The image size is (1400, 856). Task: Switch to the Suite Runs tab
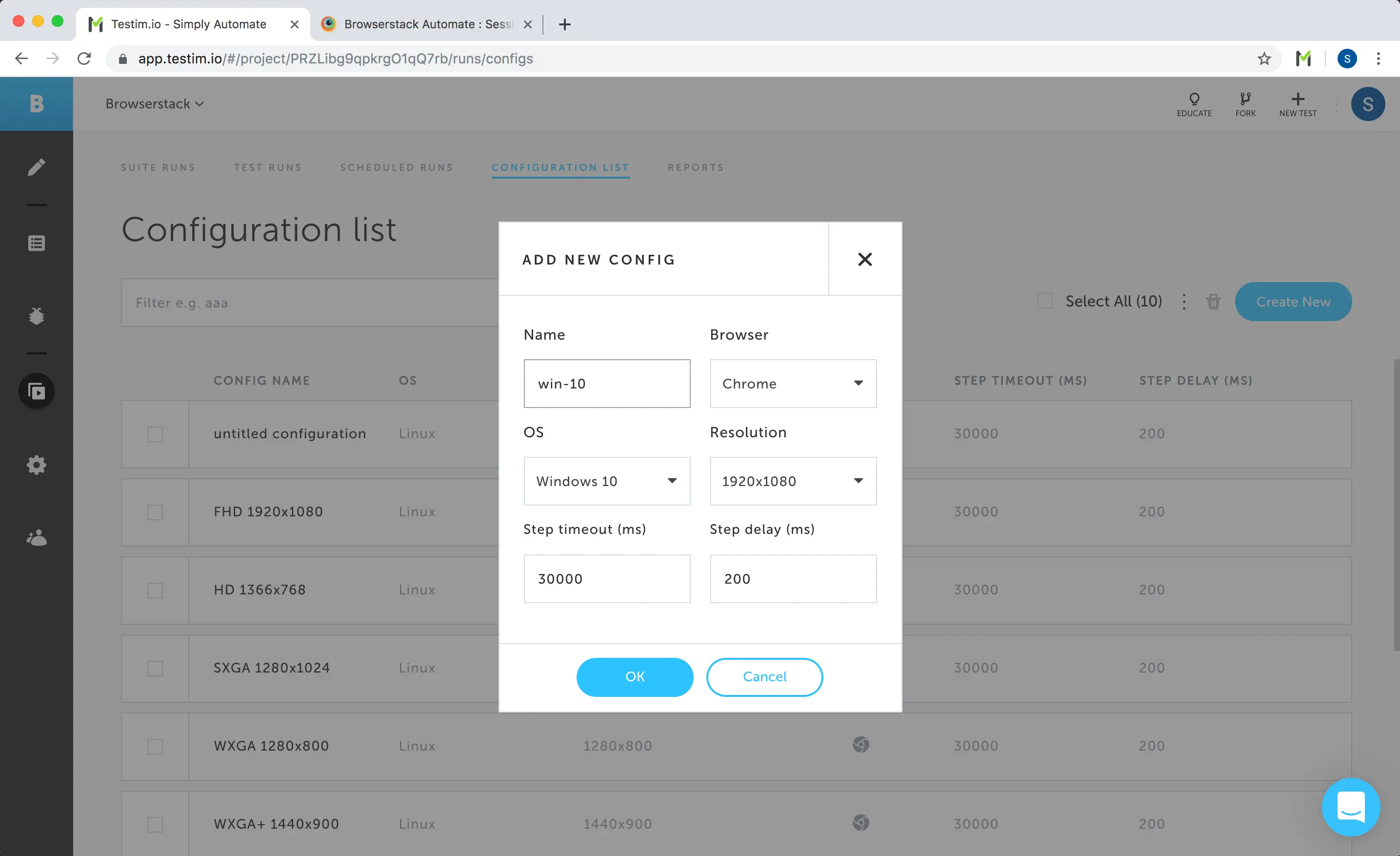tap(158, 168)
